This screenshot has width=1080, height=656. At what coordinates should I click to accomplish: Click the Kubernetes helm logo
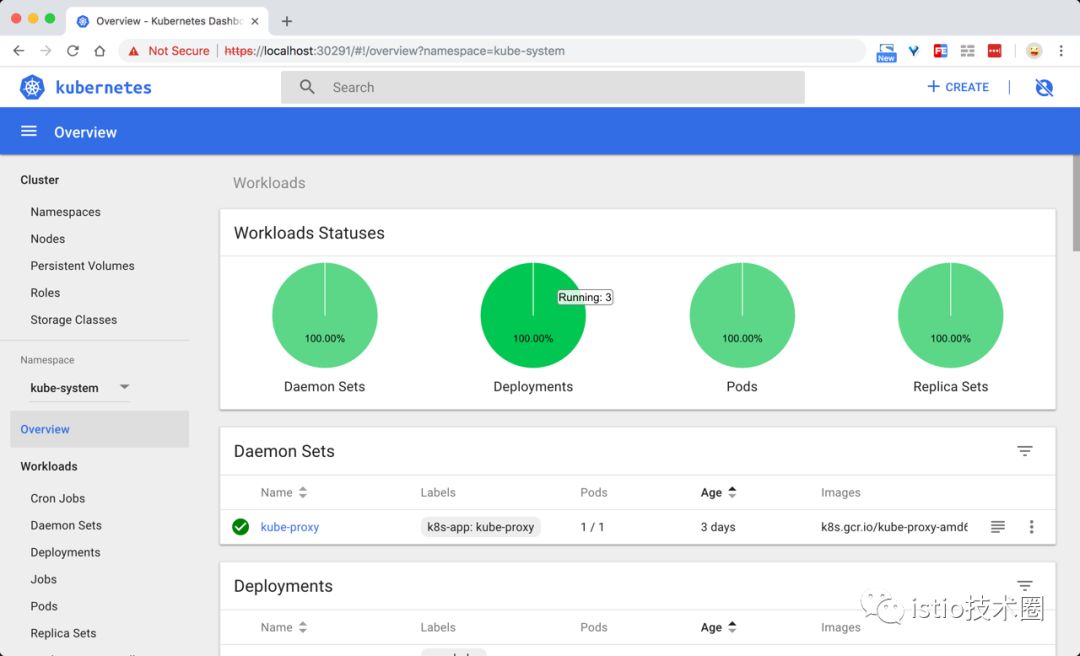(x=32, y=88)
